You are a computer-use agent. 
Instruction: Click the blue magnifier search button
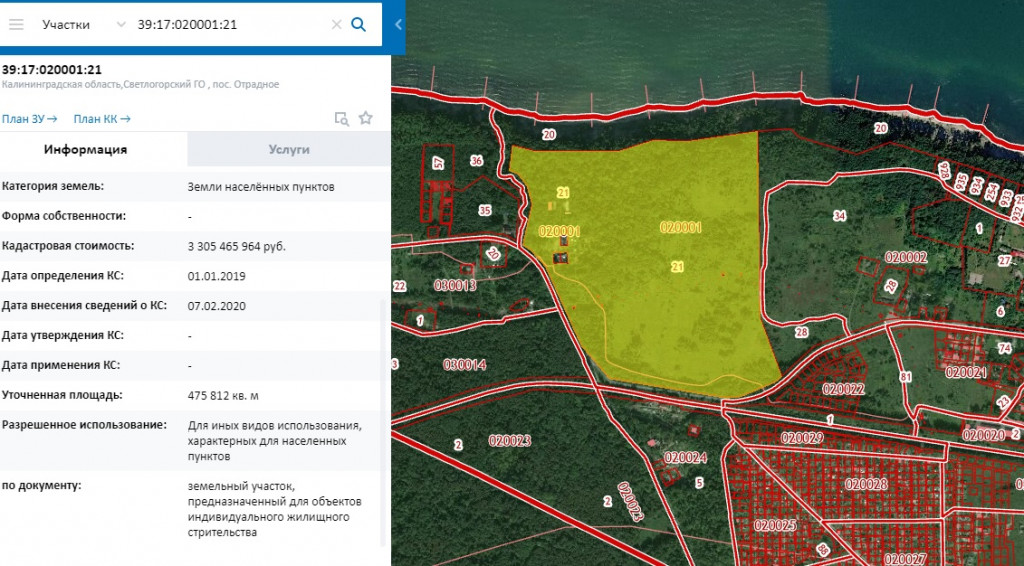pos(359,24)
